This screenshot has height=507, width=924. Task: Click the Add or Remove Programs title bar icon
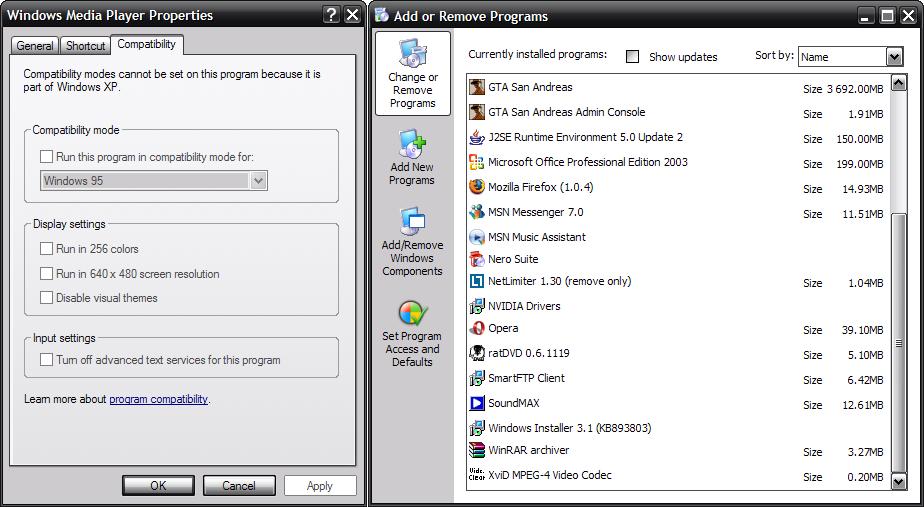point(382,15)
